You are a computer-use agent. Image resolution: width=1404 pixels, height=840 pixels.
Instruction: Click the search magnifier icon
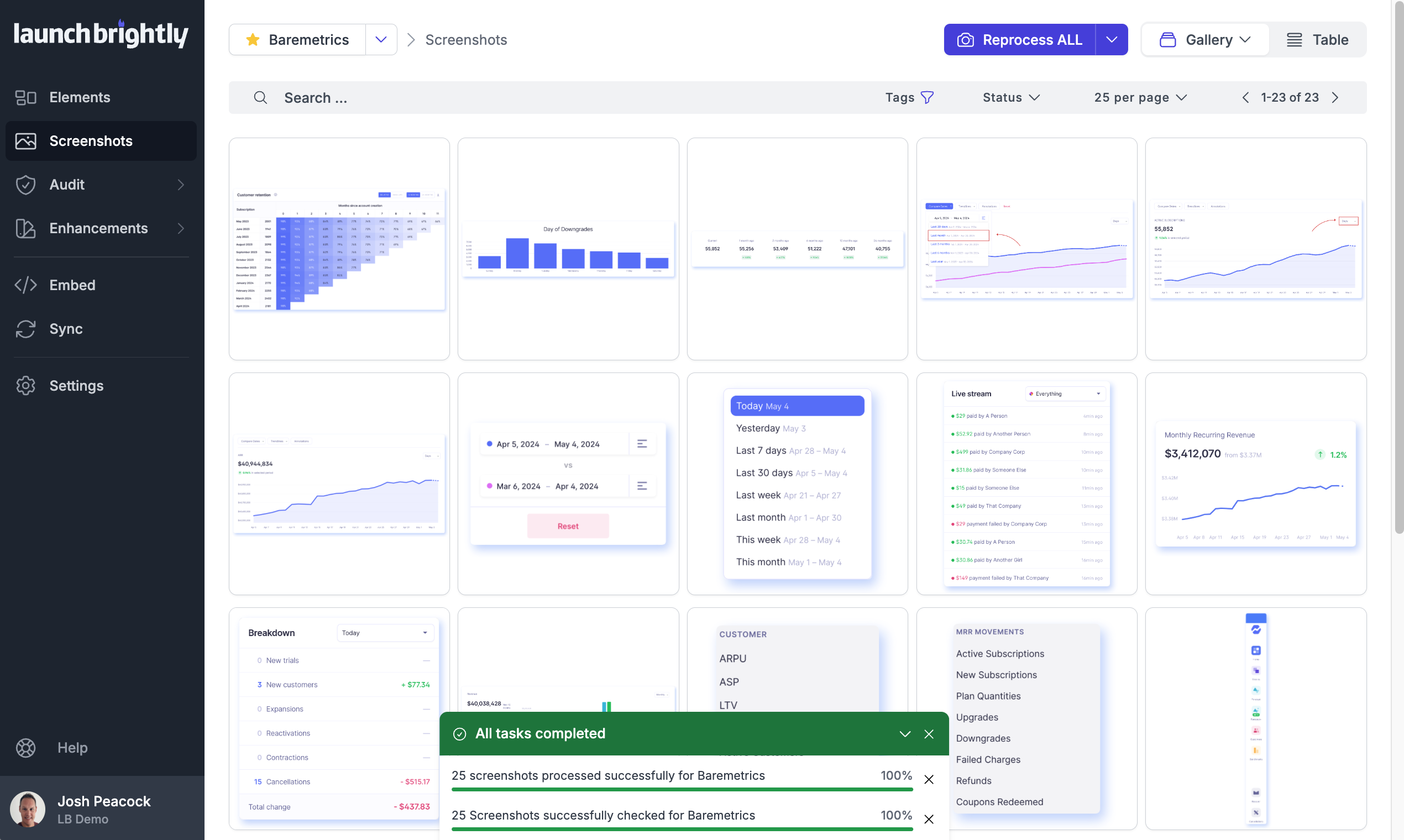pyautogui.click(x=260, y=97)
